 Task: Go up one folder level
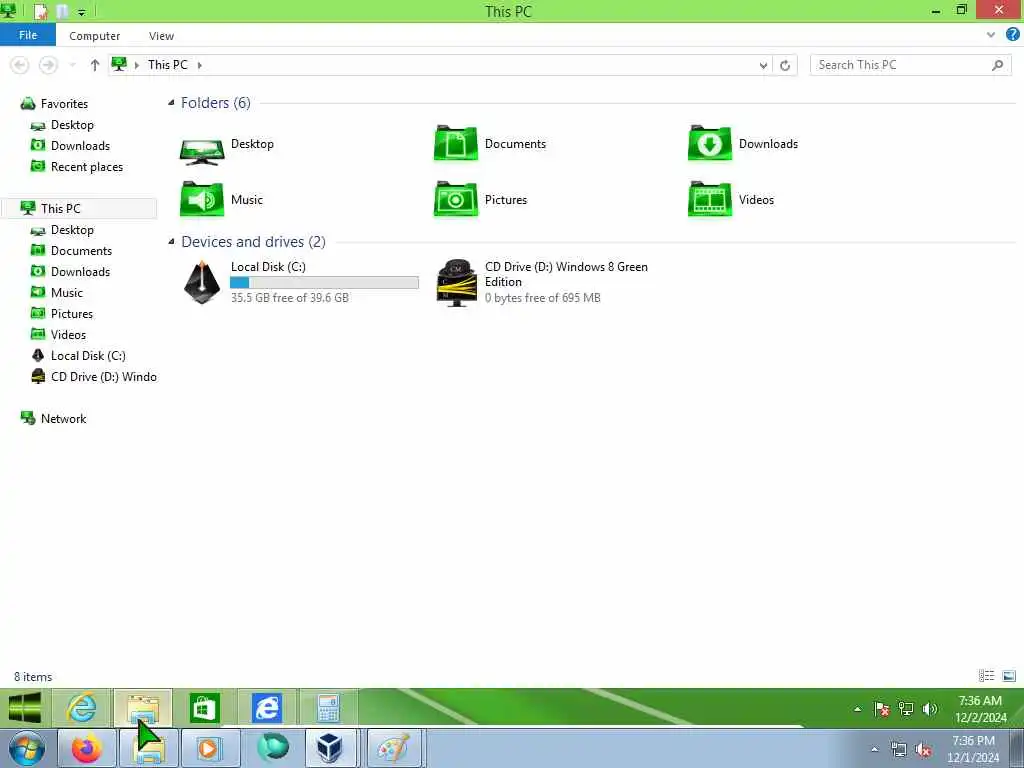[95, 65]
